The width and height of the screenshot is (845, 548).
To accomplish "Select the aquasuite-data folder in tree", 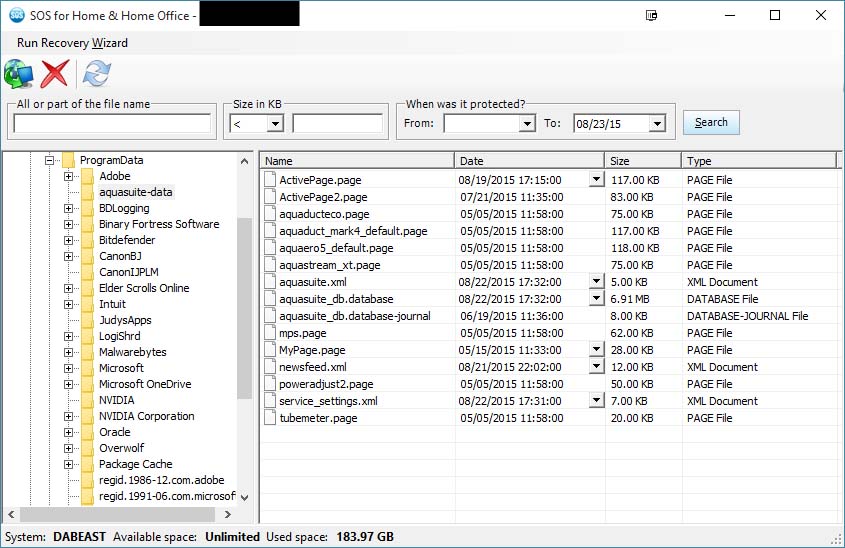I will (x=135, y=192).
